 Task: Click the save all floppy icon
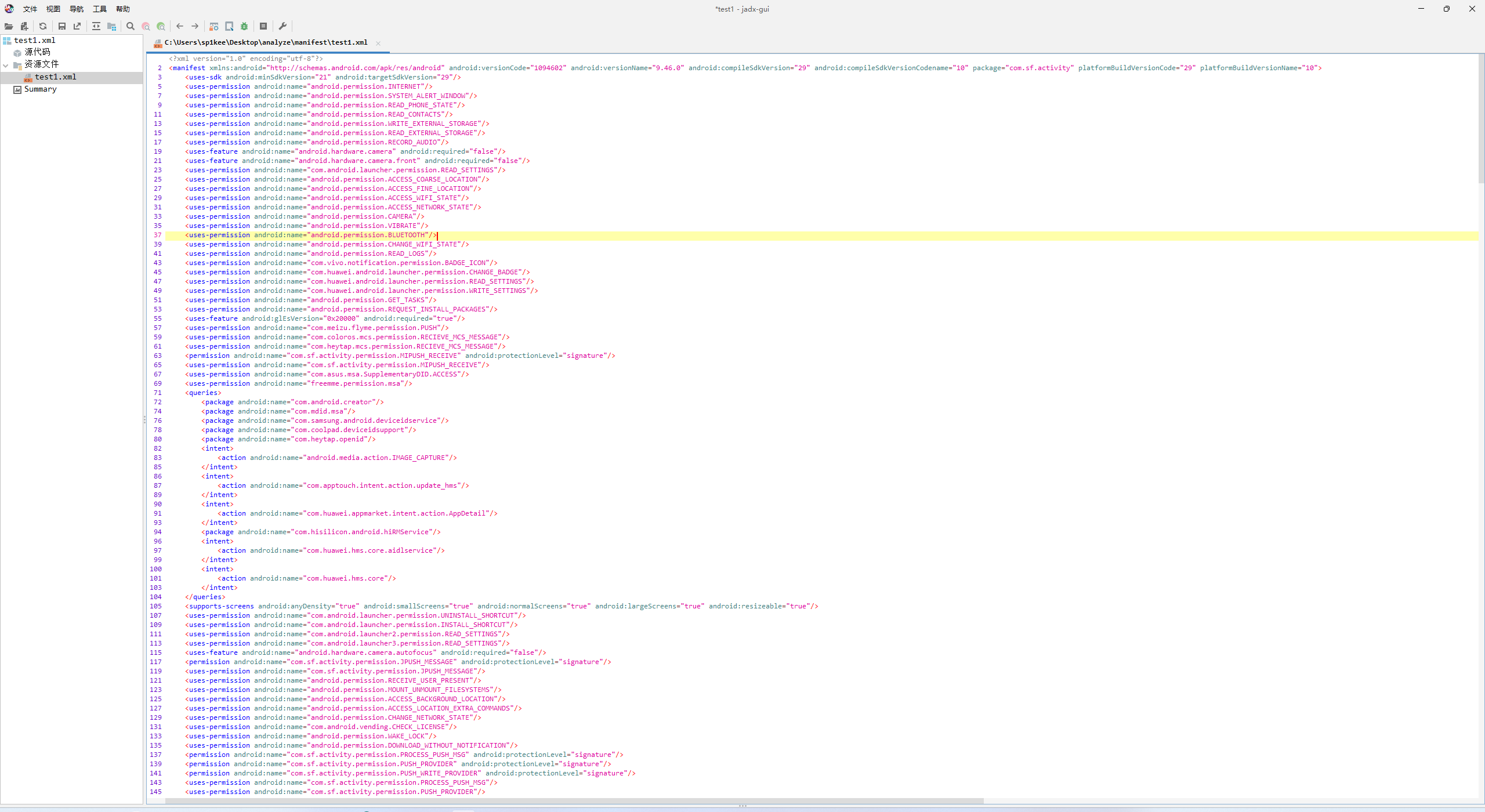pyautogui.click(x=62, y=26)
